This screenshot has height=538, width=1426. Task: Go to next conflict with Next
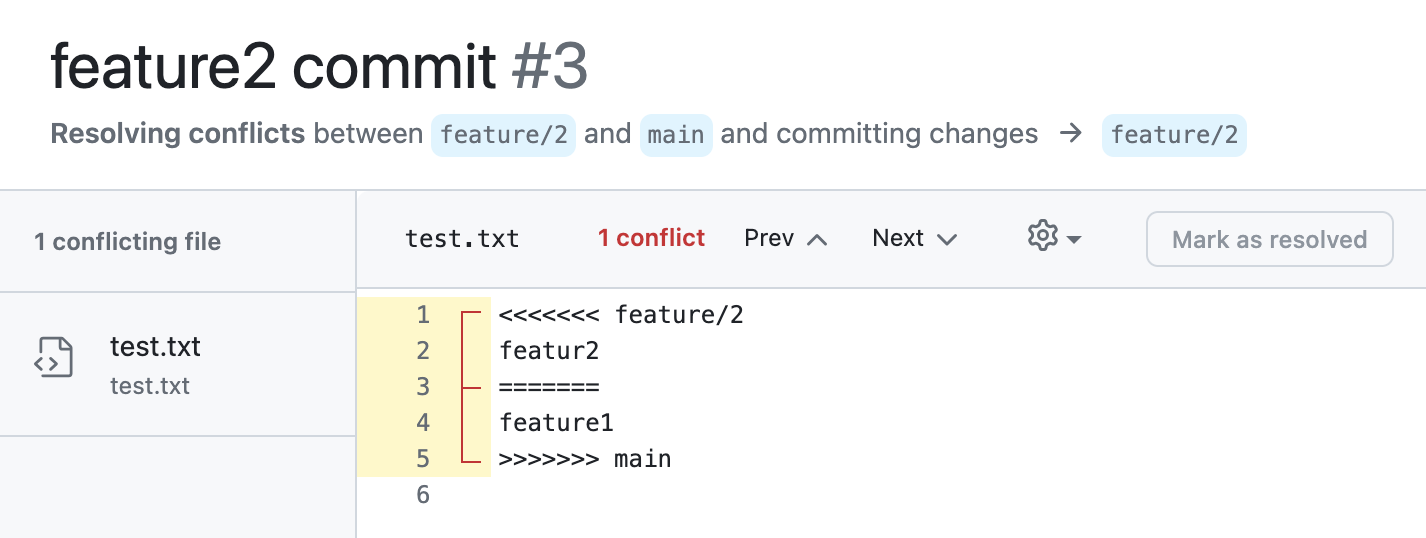(x=914, y=238)
